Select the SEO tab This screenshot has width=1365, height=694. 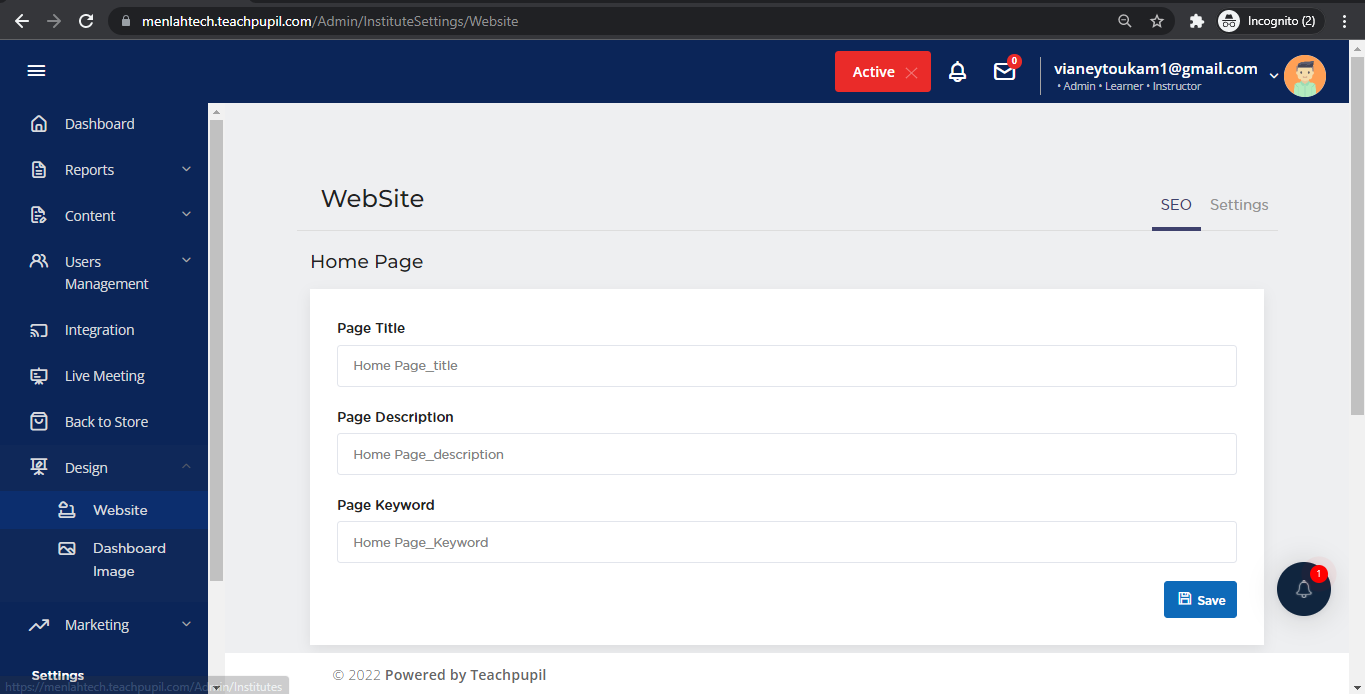1175,205
